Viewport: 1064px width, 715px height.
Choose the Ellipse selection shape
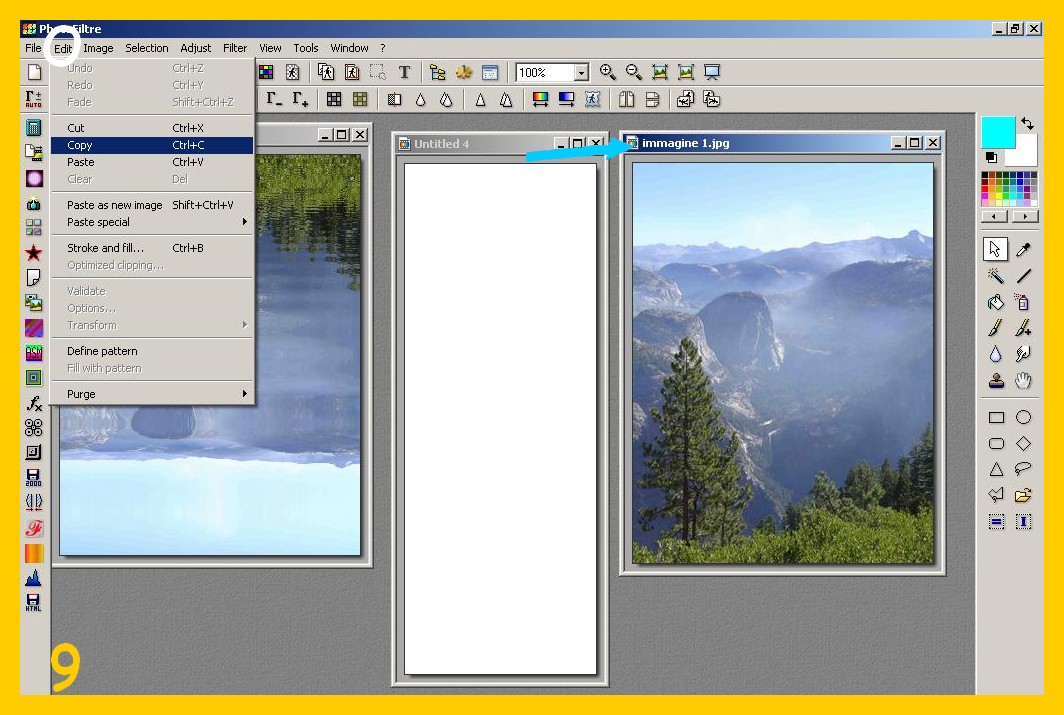point(1023,417)
